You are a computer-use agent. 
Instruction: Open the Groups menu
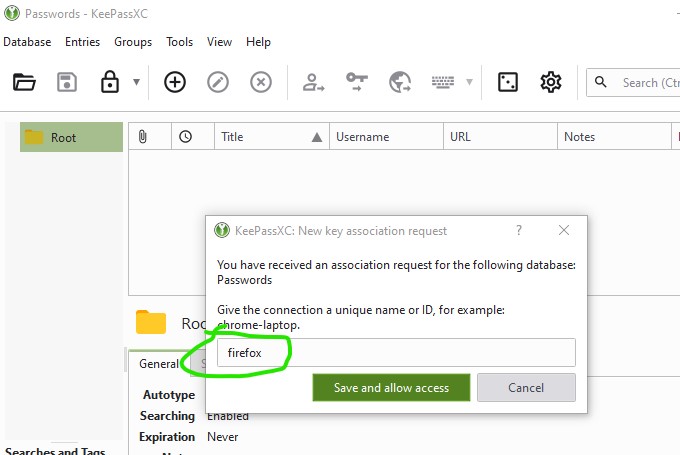pos(133,42)
